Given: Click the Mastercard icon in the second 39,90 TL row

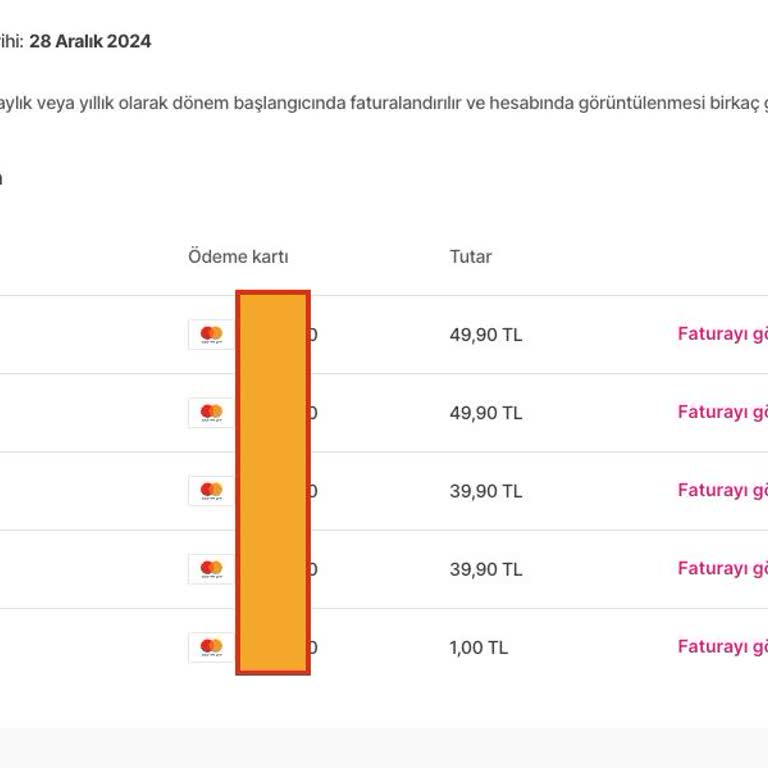Looking at the screenshot, I should point(211,568).
